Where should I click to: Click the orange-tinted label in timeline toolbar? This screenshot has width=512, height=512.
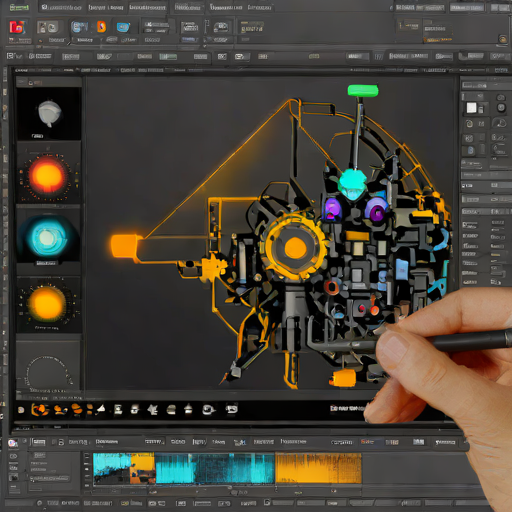367,442
